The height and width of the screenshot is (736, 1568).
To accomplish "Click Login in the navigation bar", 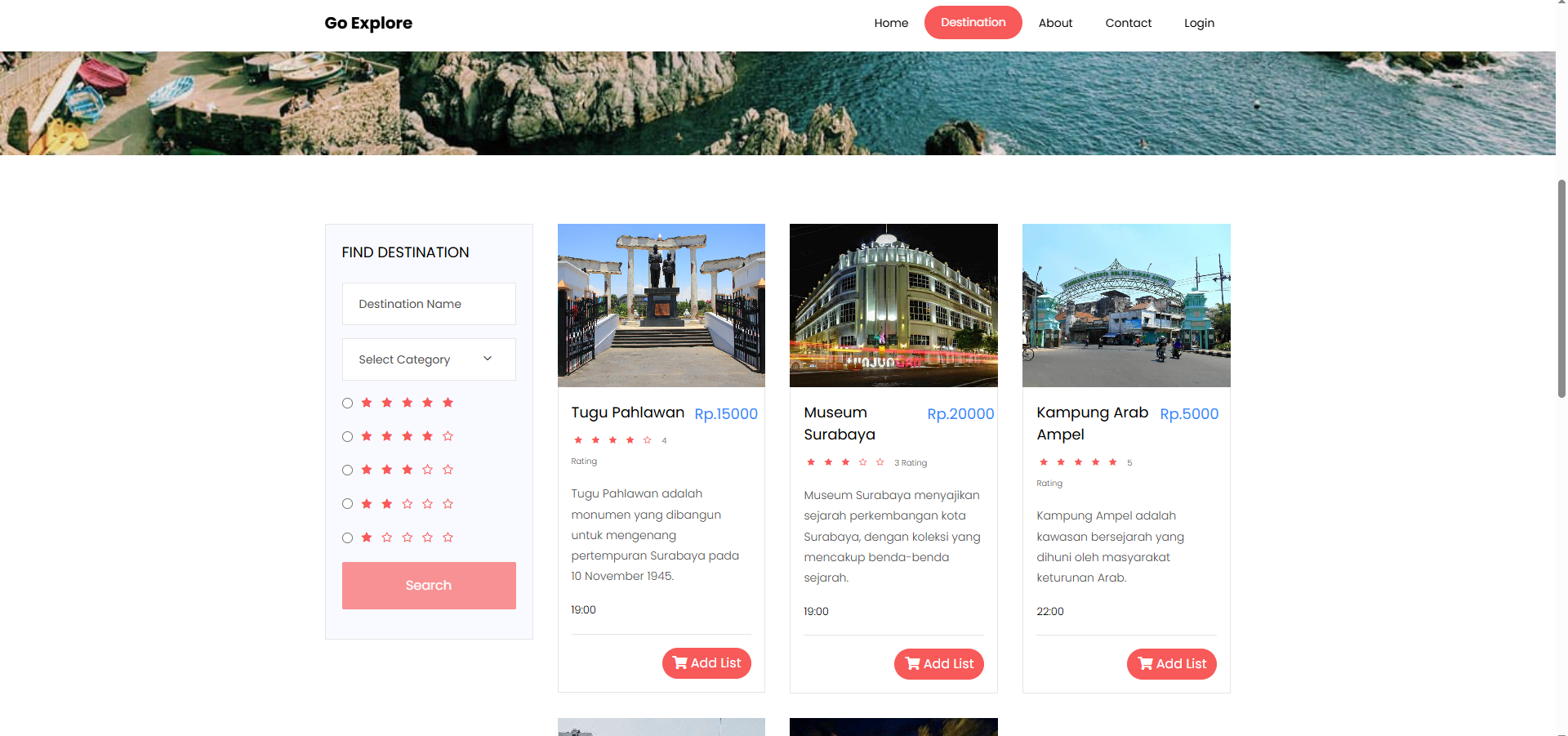I will tap(1199, 23).
